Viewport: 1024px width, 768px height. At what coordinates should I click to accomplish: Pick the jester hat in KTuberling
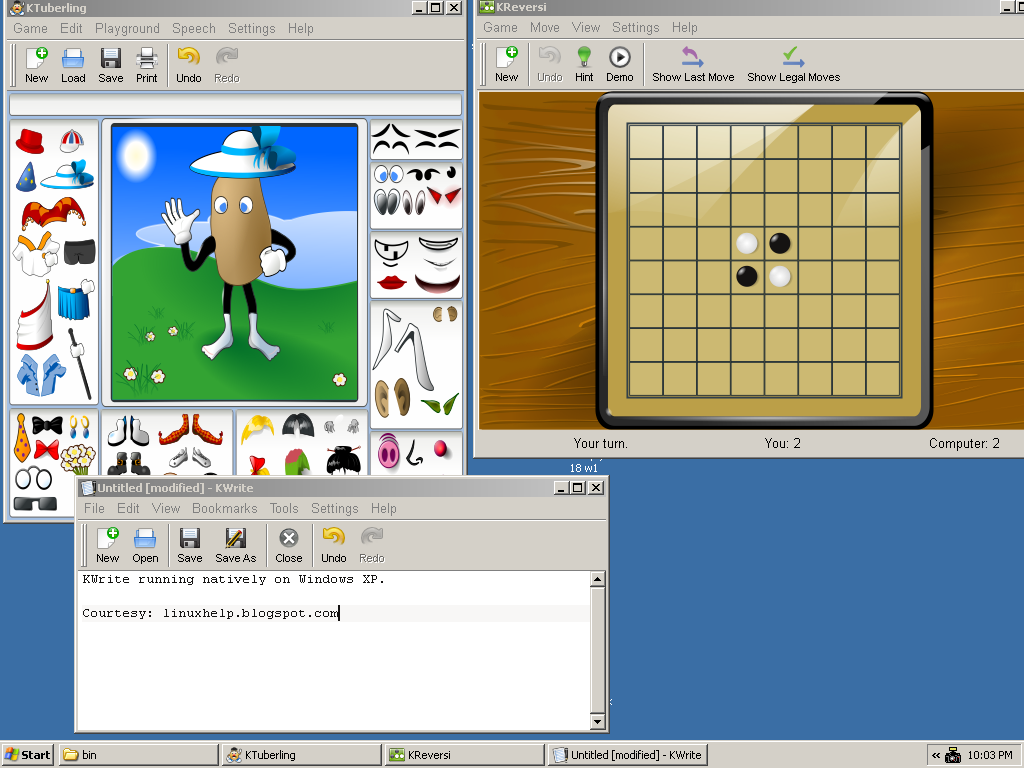tap(54, 213)
